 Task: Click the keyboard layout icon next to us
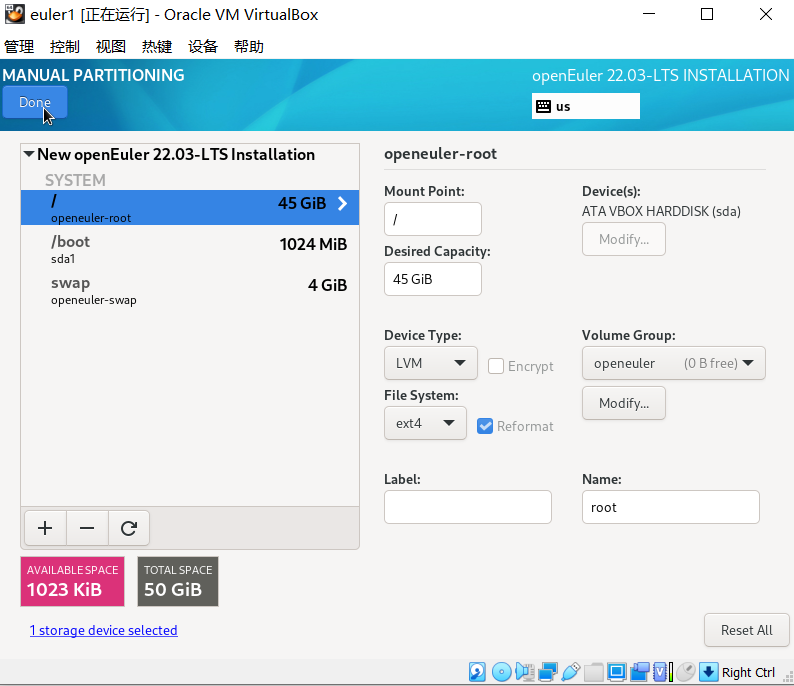tap(543, 106)
